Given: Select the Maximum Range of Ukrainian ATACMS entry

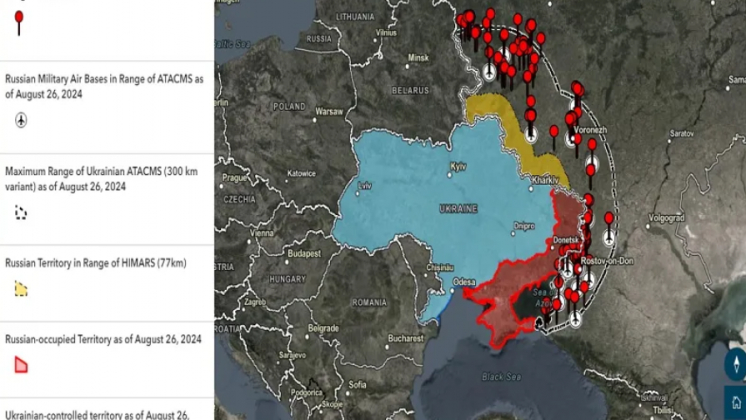Looking at the screenshot, I should pos(105,179).
